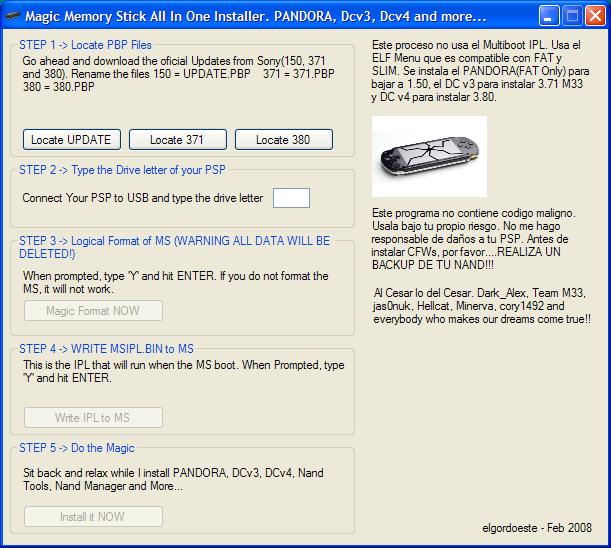Click the cracked PSP image
Image resolution: width=611 pixels, height=548 pixels.
429,156
